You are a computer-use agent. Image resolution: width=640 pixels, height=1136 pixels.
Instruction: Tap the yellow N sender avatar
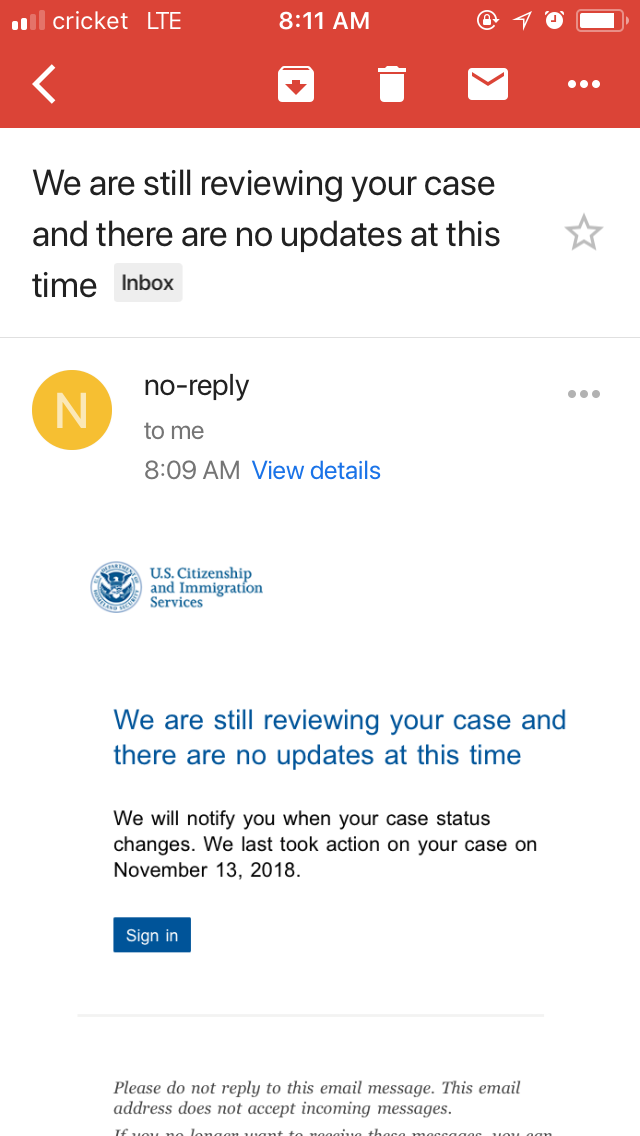click(x=72, y=410)
